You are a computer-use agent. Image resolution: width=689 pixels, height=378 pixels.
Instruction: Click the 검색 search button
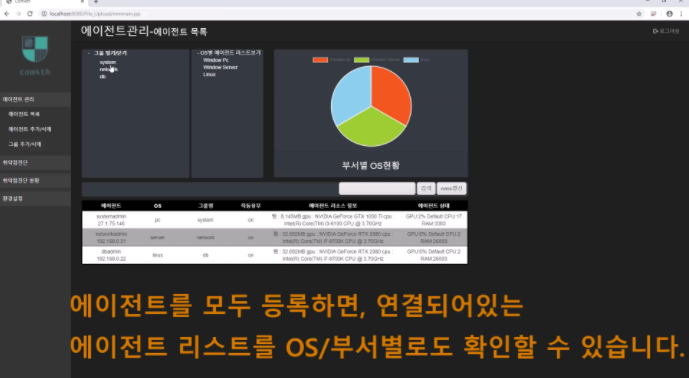[x=426, y=189]
